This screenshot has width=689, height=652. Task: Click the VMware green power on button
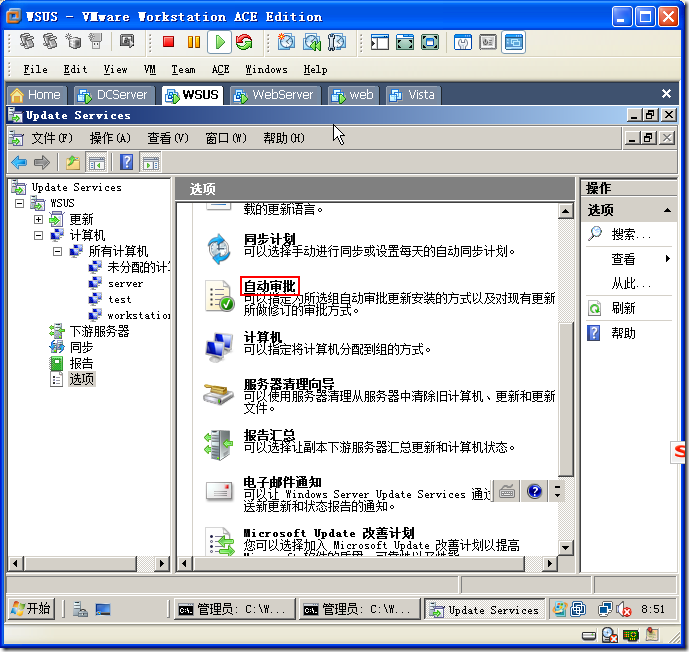219,42
